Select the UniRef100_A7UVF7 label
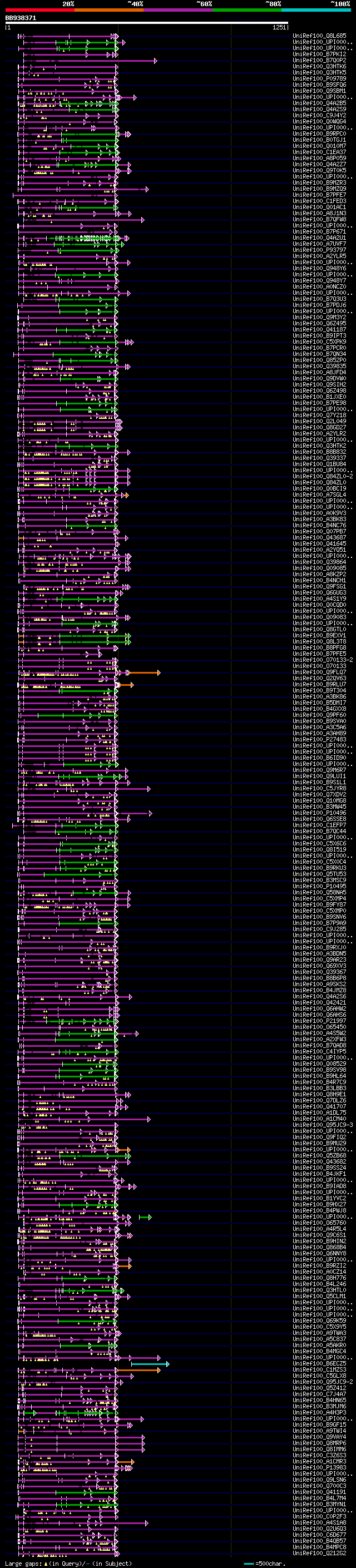 (319, 244)
